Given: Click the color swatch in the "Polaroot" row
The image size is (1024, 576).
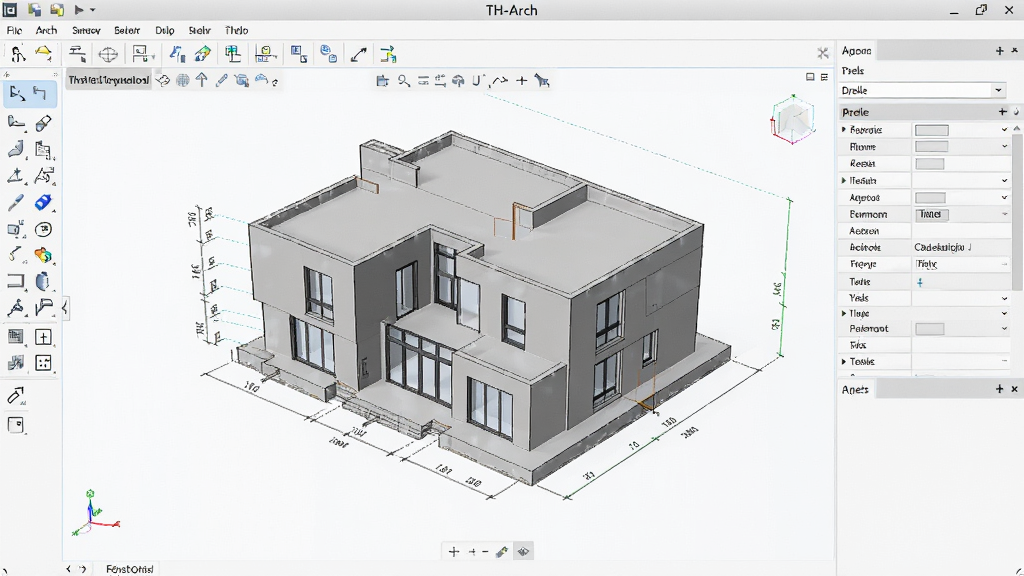Looking at the screenshot, I should pos(929,329).
